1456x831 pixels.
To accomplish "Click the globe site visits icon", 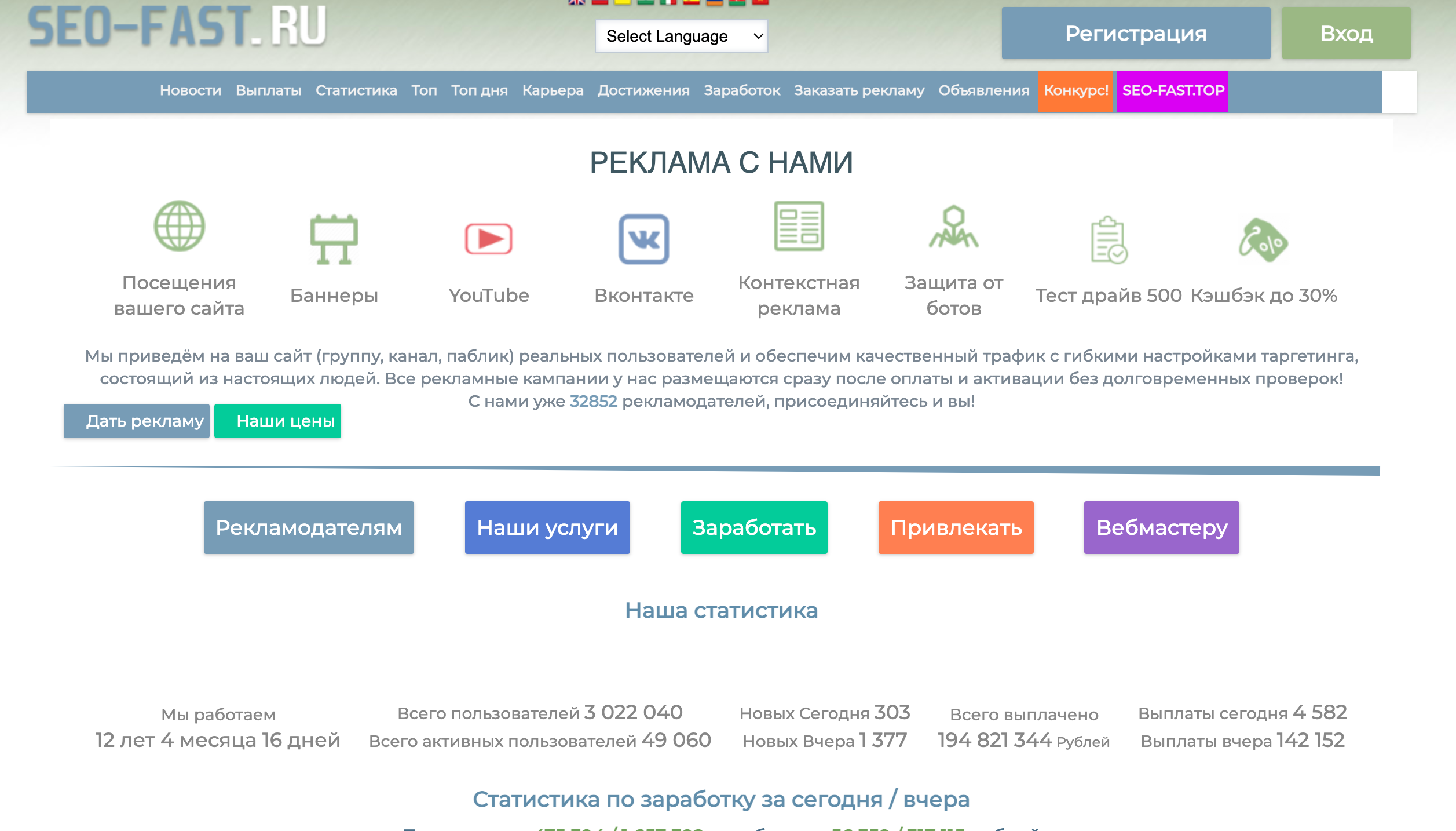I will pos(179,226).
